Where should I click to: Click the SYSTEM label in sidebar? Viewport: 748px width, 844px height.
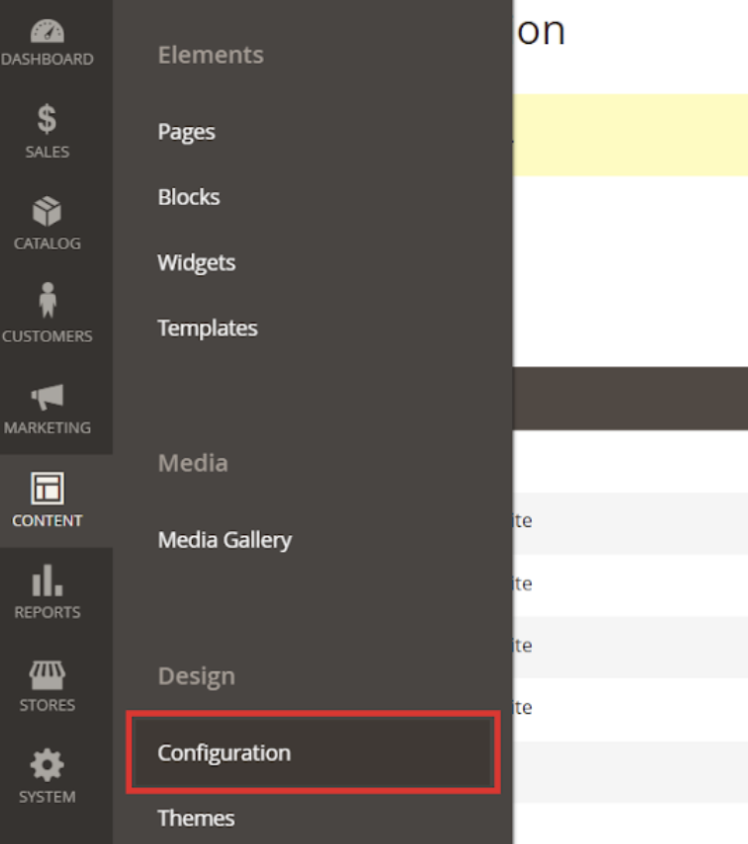point(47,797)
